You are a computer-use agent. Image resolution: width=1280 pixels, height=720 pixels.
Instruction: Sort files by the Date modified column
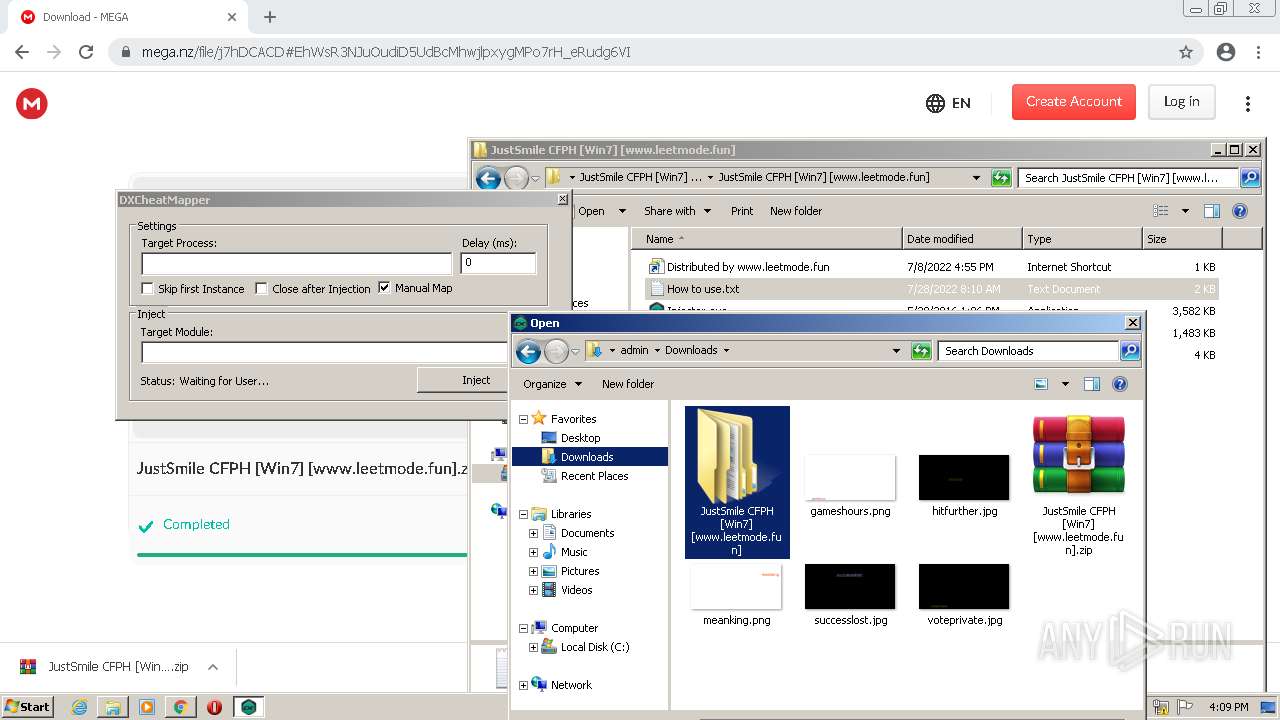coord(962,239)
